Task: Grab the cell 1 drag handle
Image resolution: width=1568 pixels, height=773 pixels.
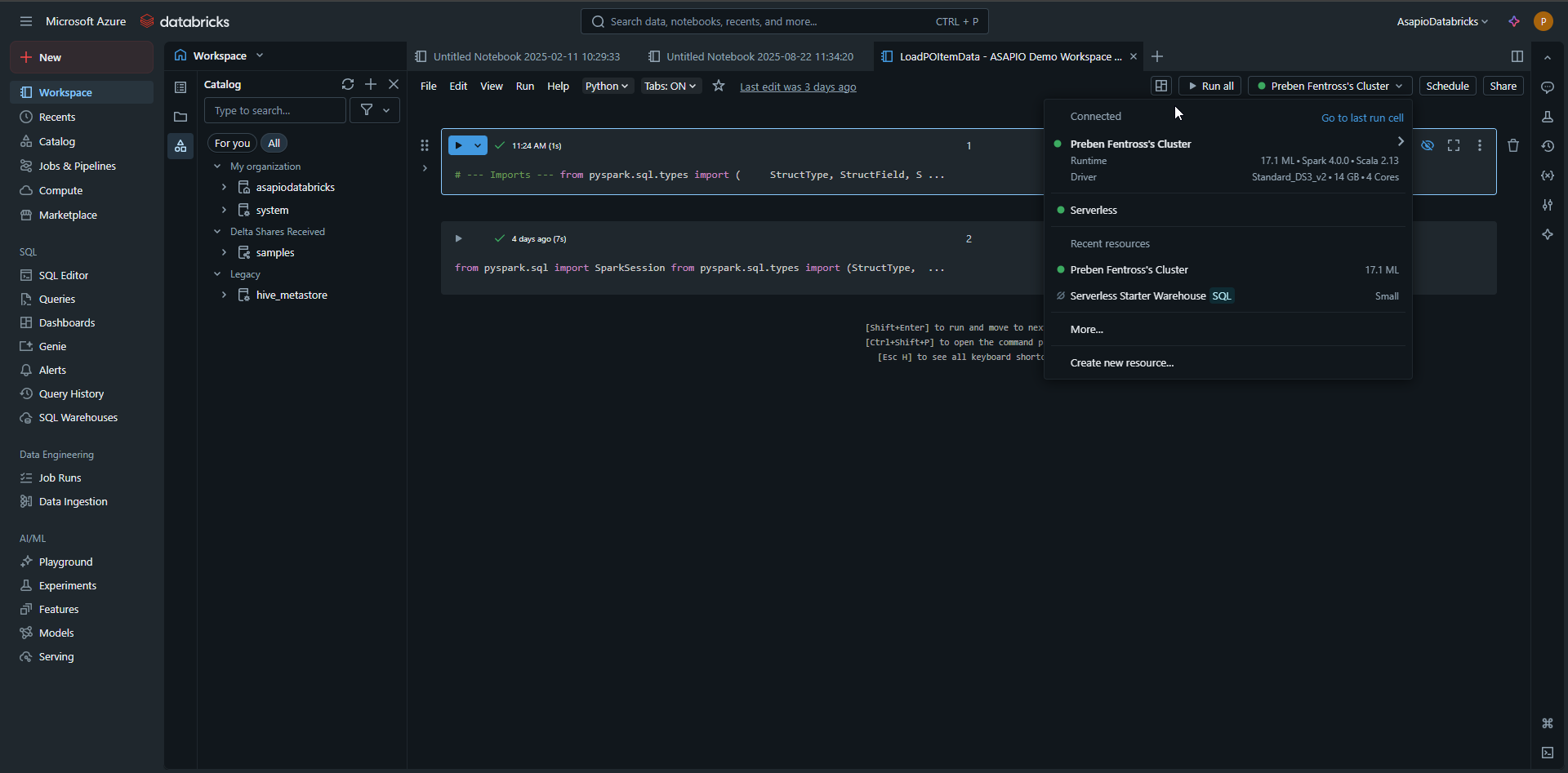Action: 425,145
